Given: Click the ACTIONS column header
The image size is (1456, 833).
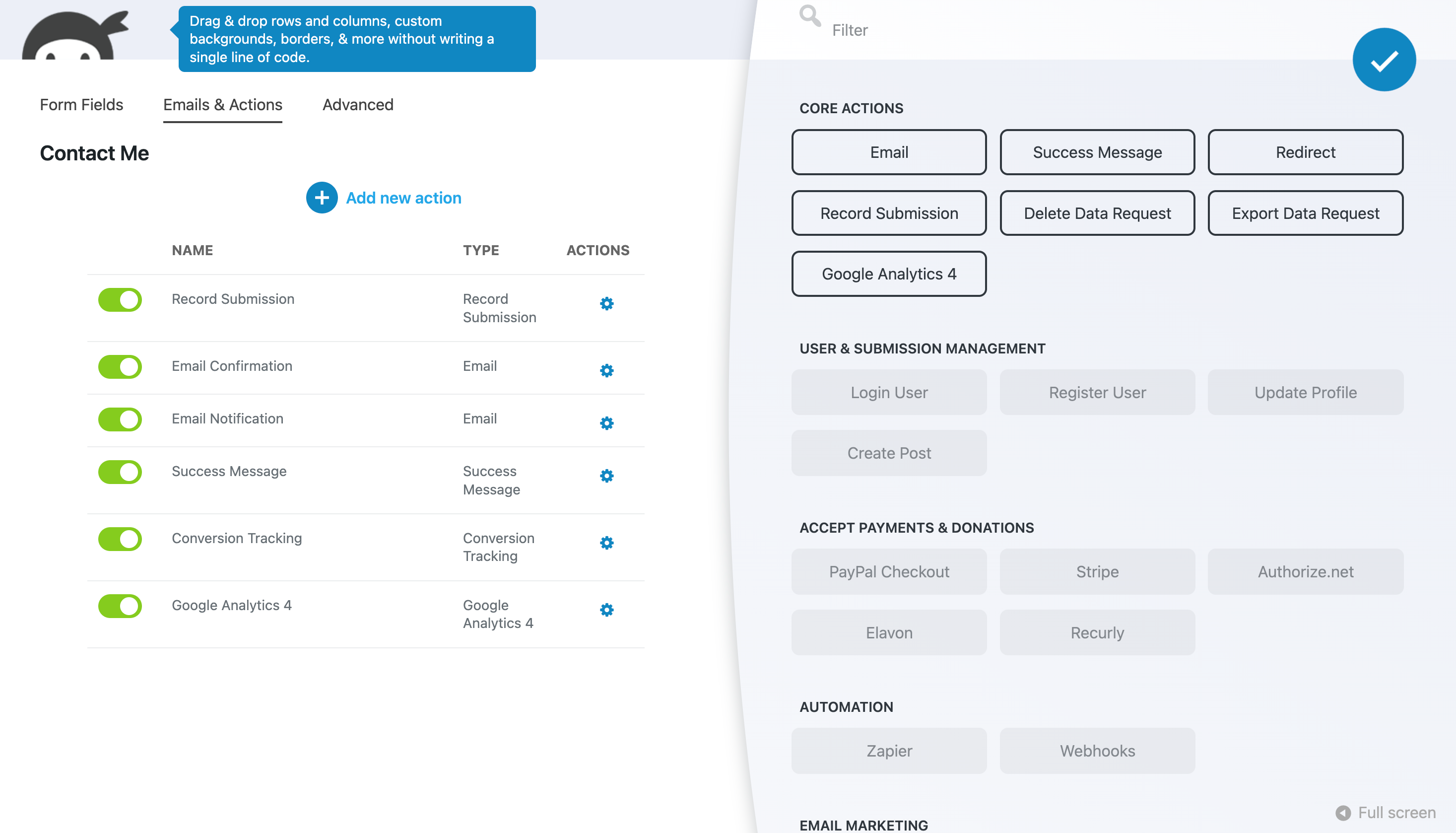Looking at the screenshot, I should click(597, 250).
